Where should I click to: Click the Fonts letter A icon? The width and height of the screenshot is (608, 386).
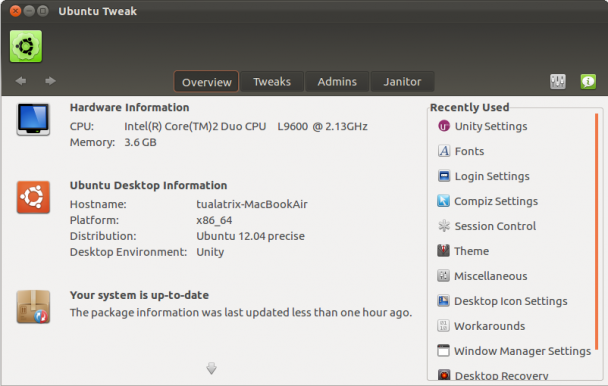(444, 151)
